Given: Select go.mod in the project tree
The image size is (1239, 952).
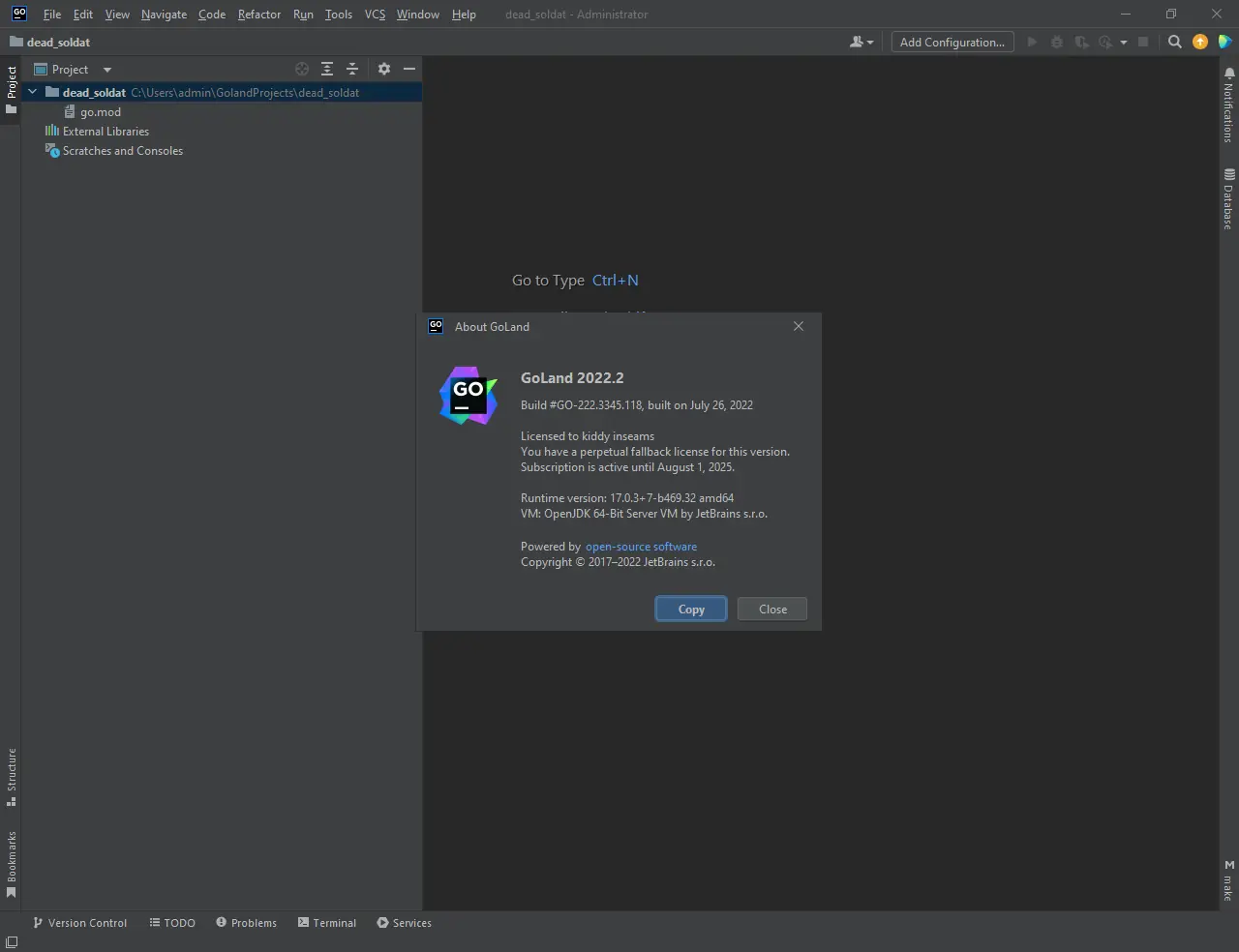Looking at the screenshot, I should (x=101, y=112).
